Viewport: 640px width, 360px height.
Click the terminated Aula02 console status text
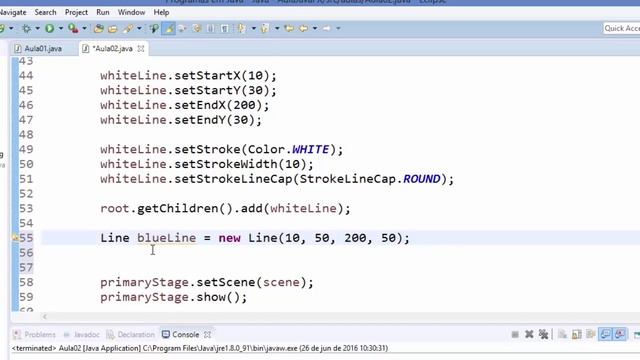click(x=200, y=348)
